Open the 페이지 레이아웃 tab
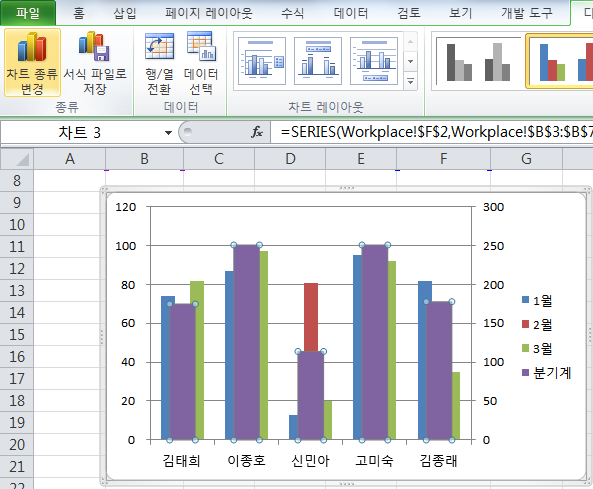This screenshot has height=489, width=593. 209,13
